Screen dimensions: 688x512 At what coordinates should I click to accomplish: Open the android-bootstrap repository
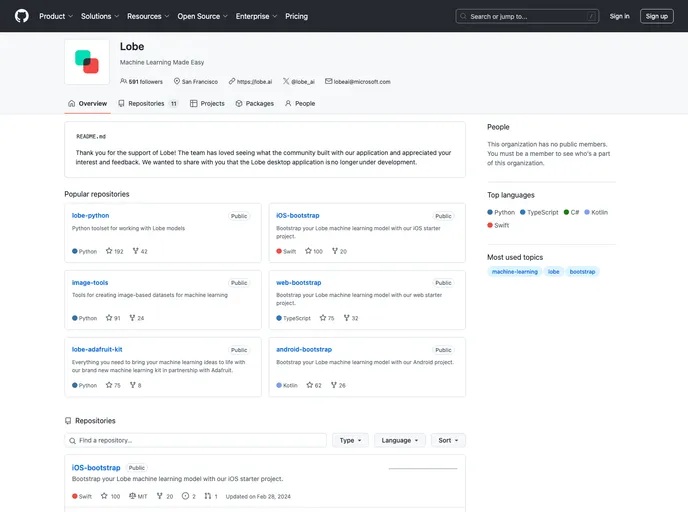[x=304, y=349]
